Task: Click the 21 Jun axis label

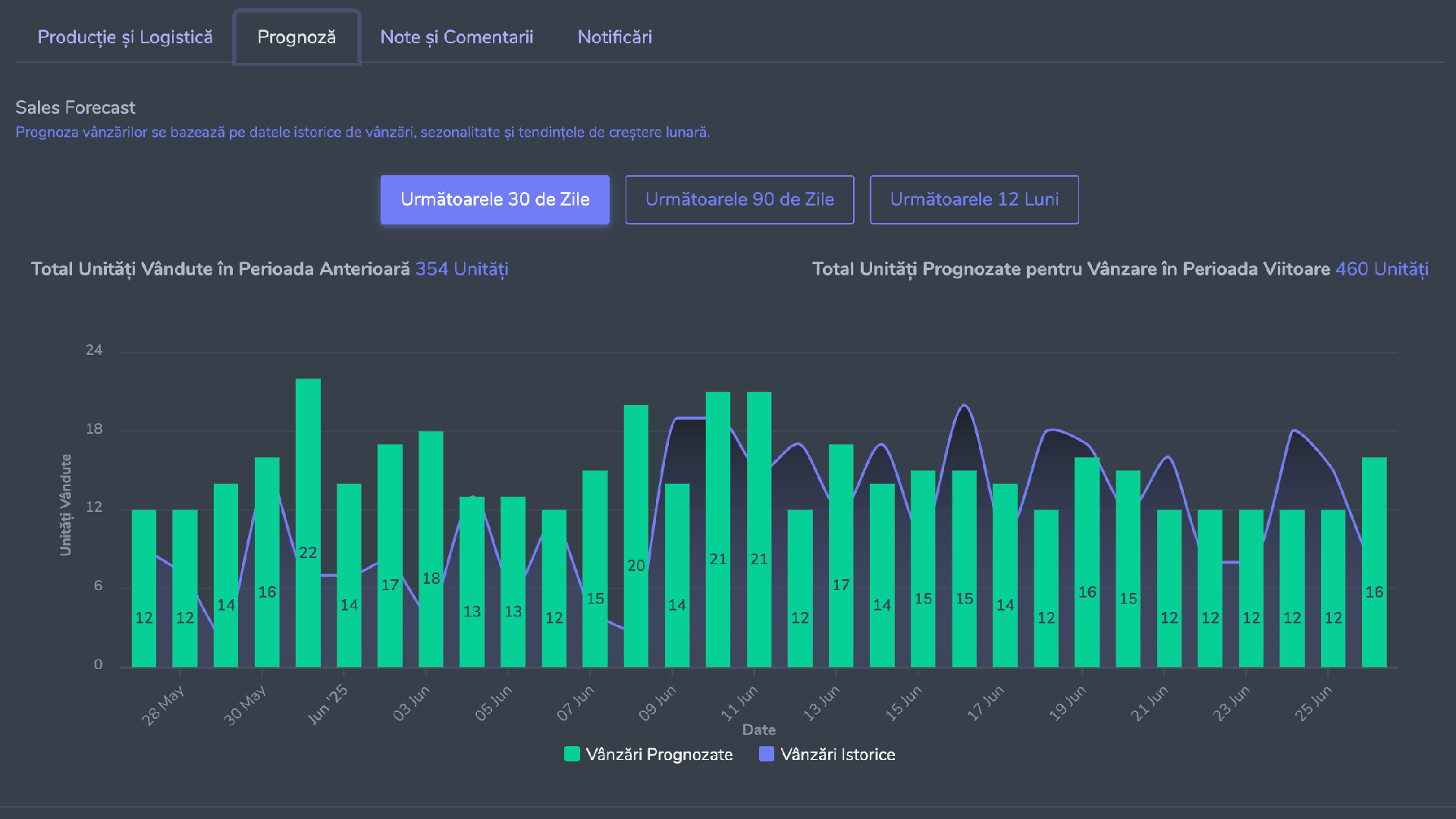Action: [x=1150, y=703]
